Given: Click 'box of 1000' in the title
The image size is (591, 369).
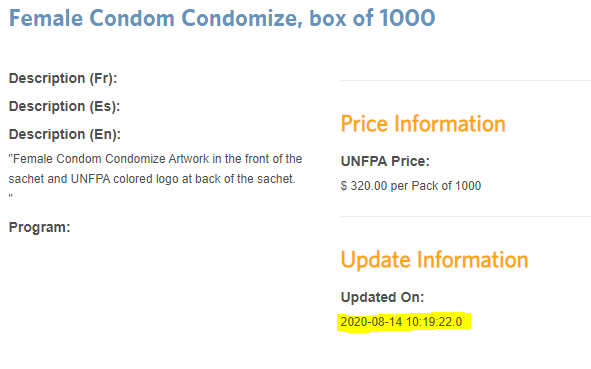Looking at the screenshot, I should [x=372, y=18].
